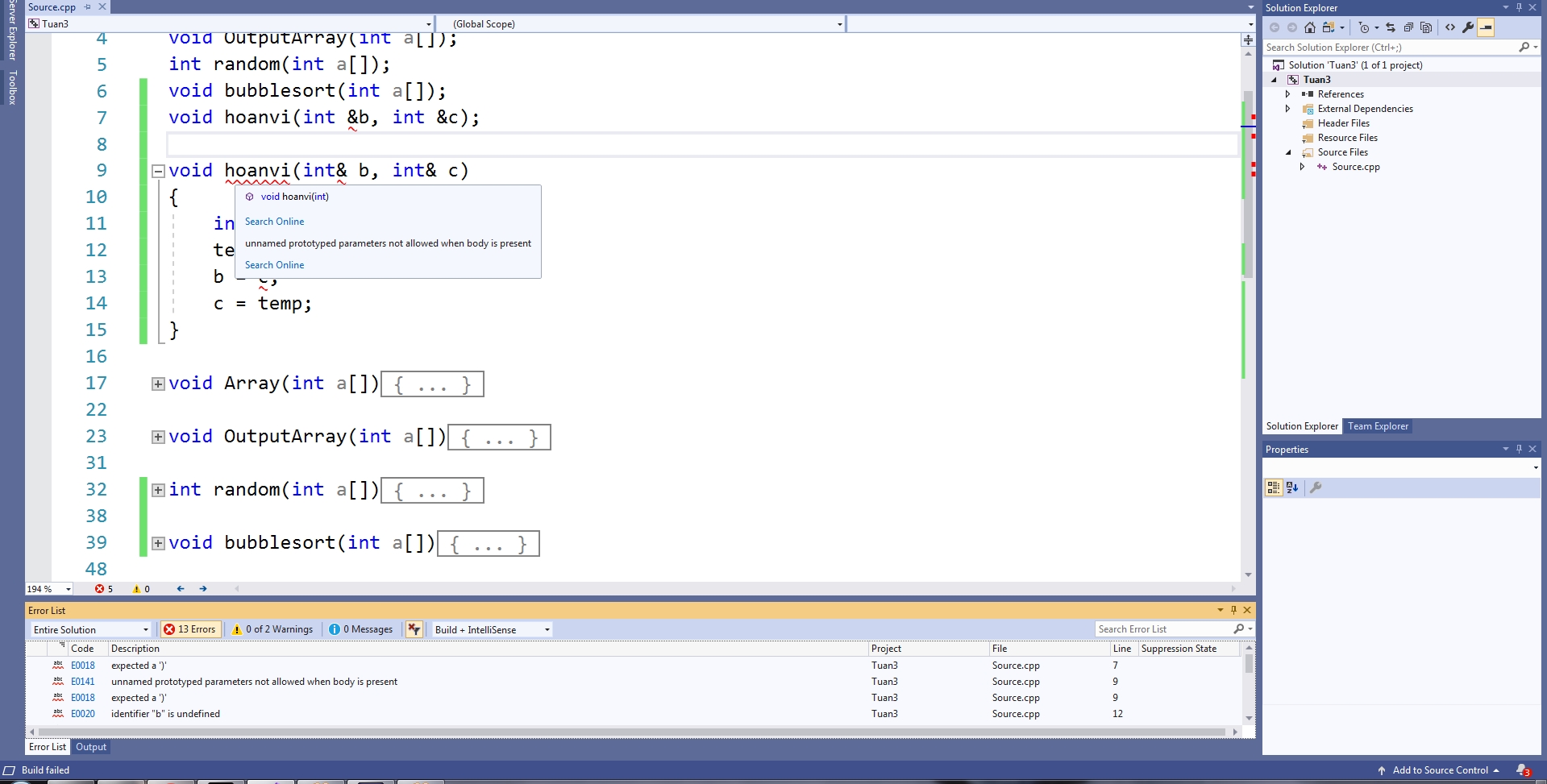Switch to the Team Explorer tab
The image size is (1547, 784).
tap(1378, 426)
